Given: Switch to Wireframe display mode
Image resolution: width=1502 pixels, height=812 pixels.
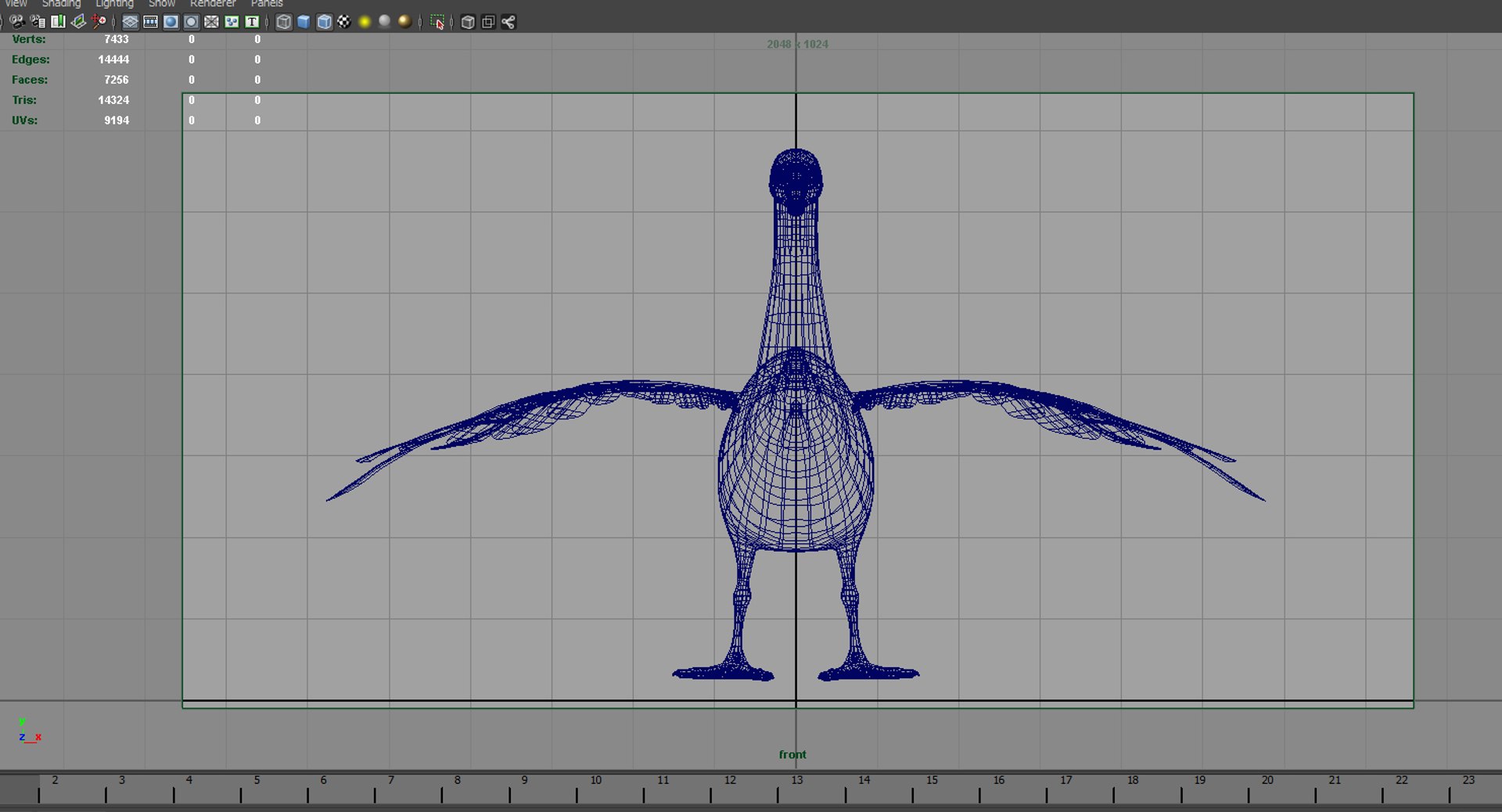Looking at the screenshot, I should 284,22.
